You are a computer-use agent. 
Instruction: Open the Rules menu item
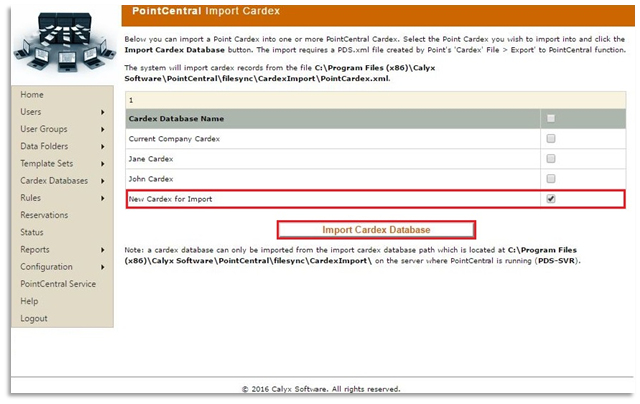tap(30, 198)
